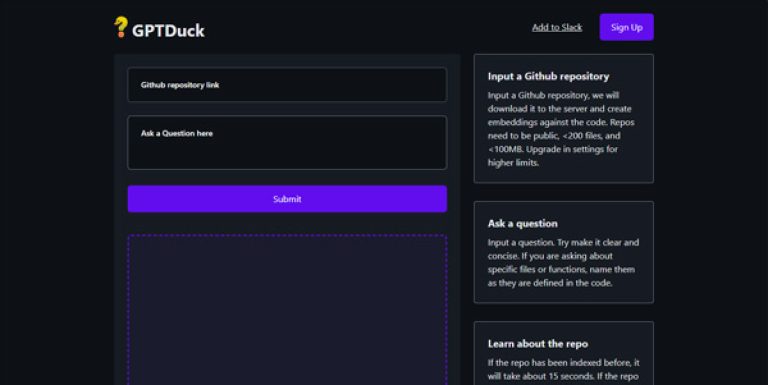Click the indexed repo timing description text
This screenshot has height=385, width=768.
tap(563, 369)
